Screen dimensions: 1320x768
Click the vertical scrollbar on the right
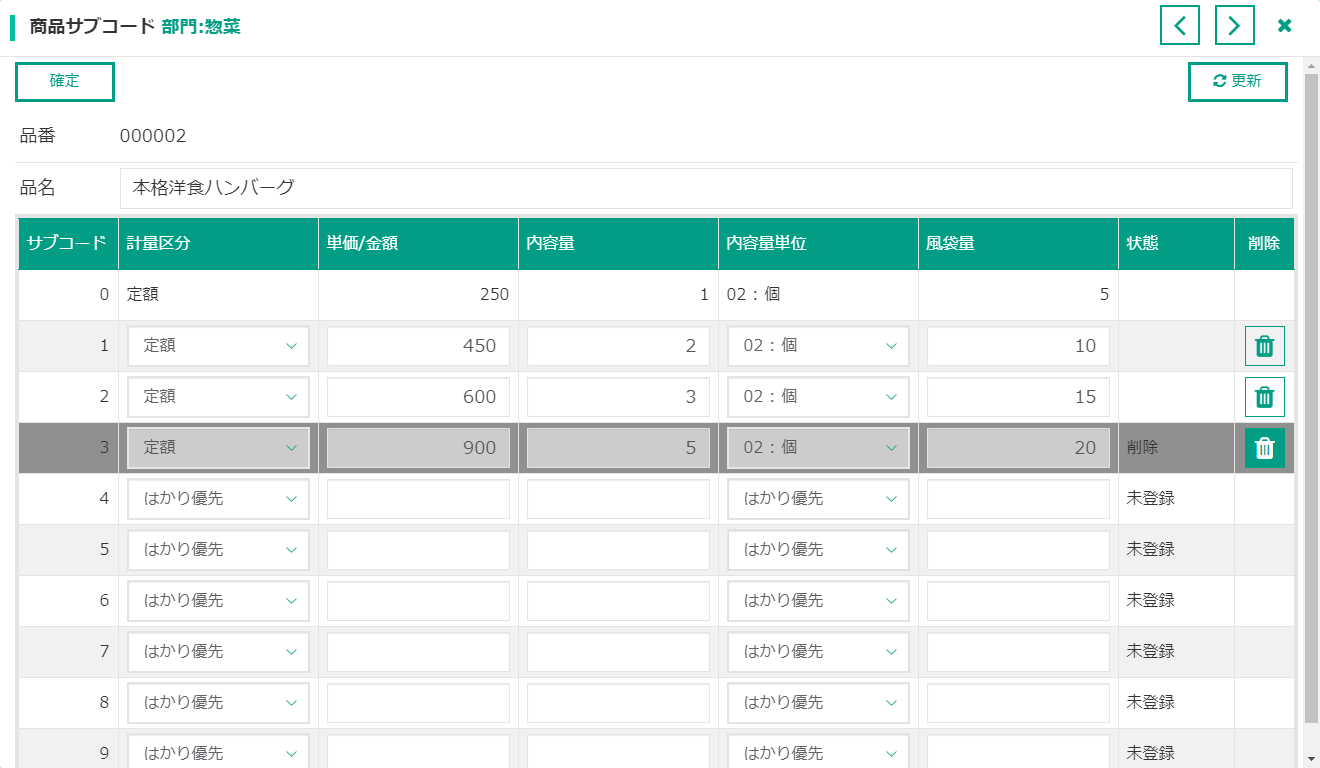click(x=1311, y=400)
